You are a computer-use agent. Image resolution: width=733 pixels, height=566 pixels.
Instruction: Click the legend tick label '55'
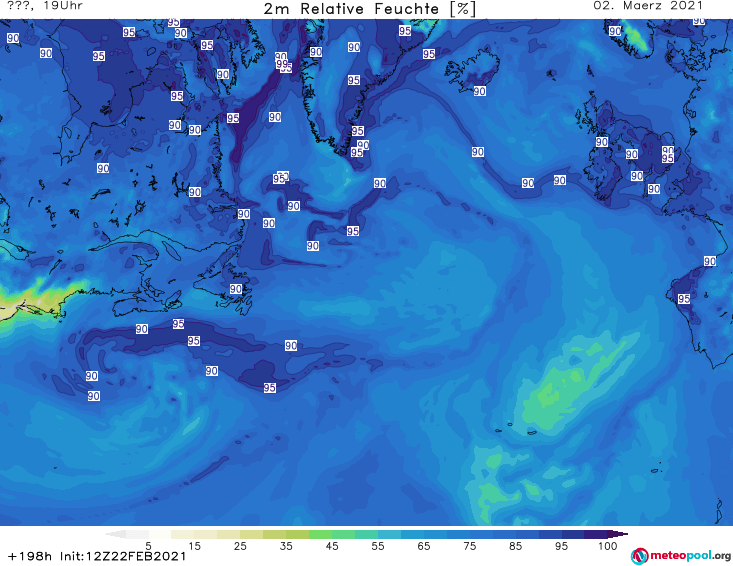[378, 546]
